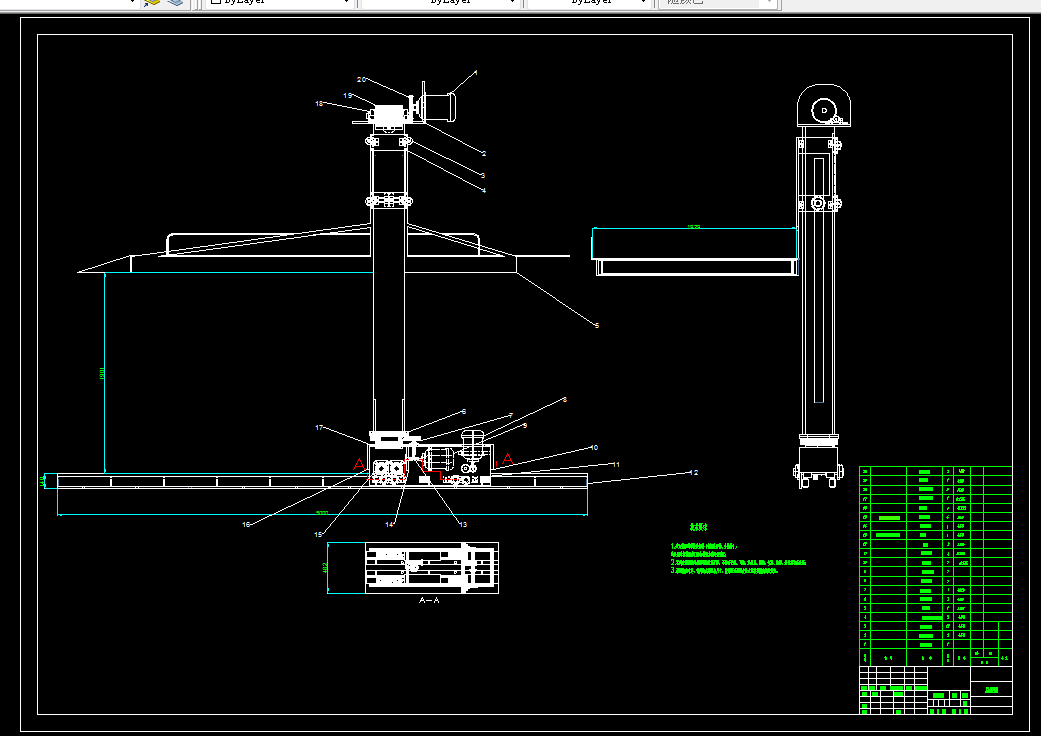The image size is (1041, 736).
Task: Select the A—A plan section drawing
Action: pos(432,568)
